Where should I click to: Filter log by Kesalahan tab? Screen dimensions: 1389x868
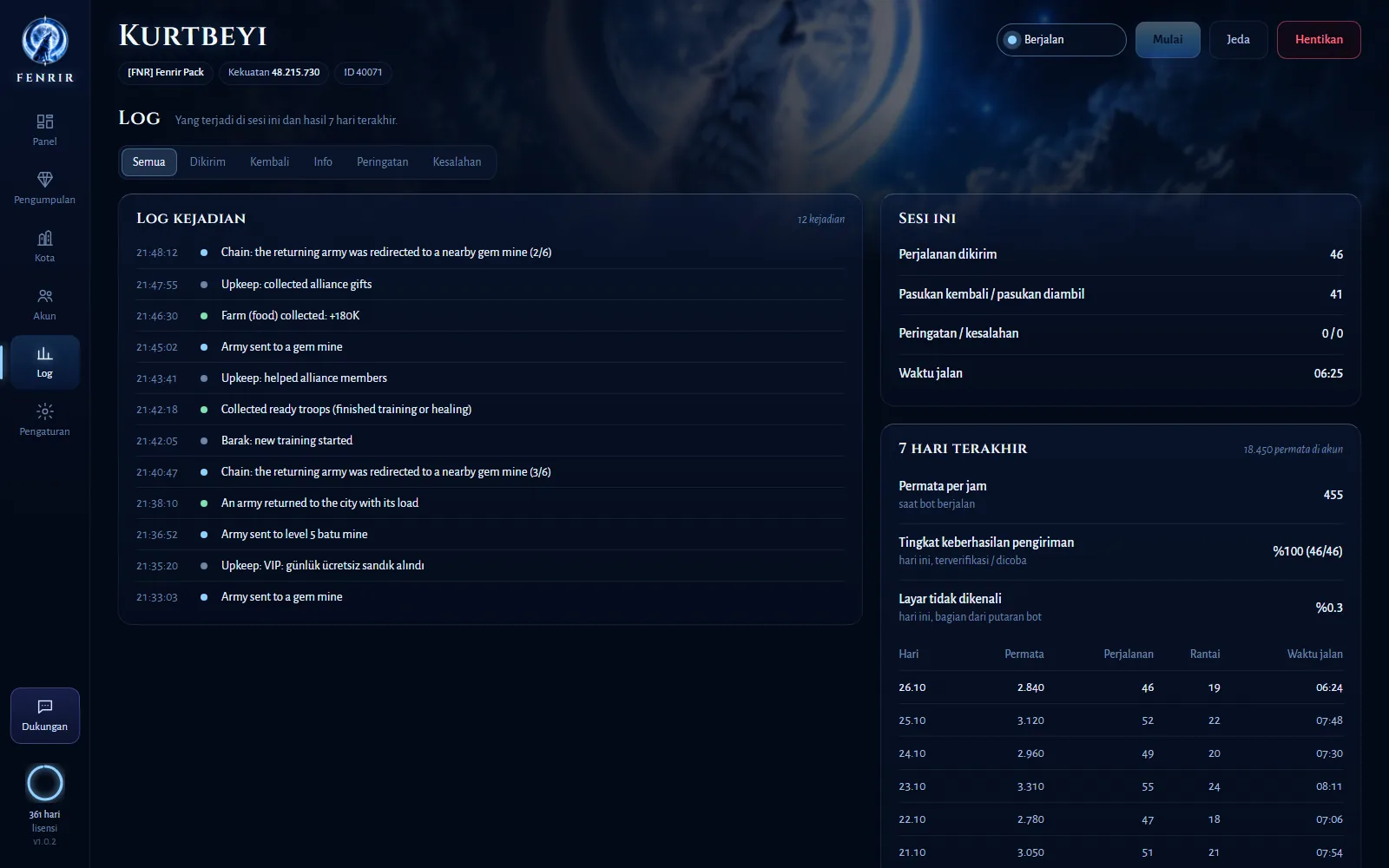click(x=457, y=162)
